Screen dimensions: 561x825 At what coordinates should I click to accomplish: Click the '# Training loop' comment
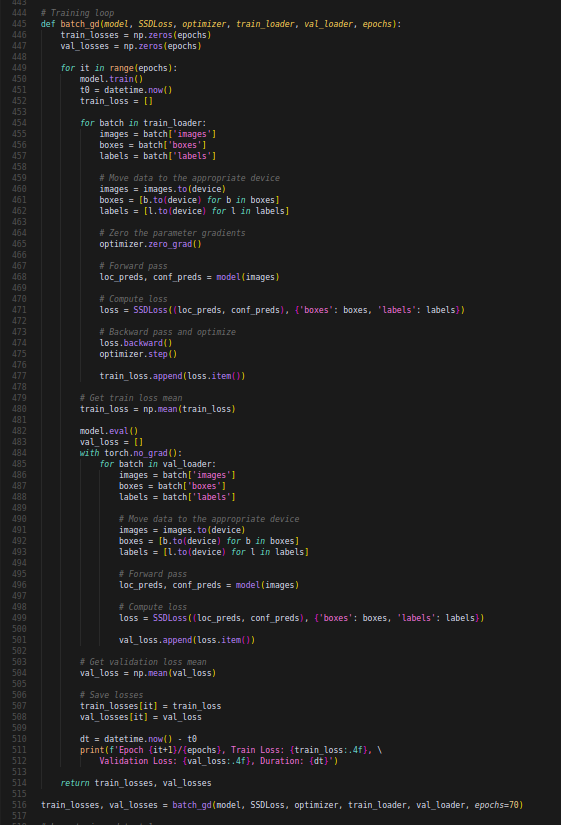click(77, 13)
